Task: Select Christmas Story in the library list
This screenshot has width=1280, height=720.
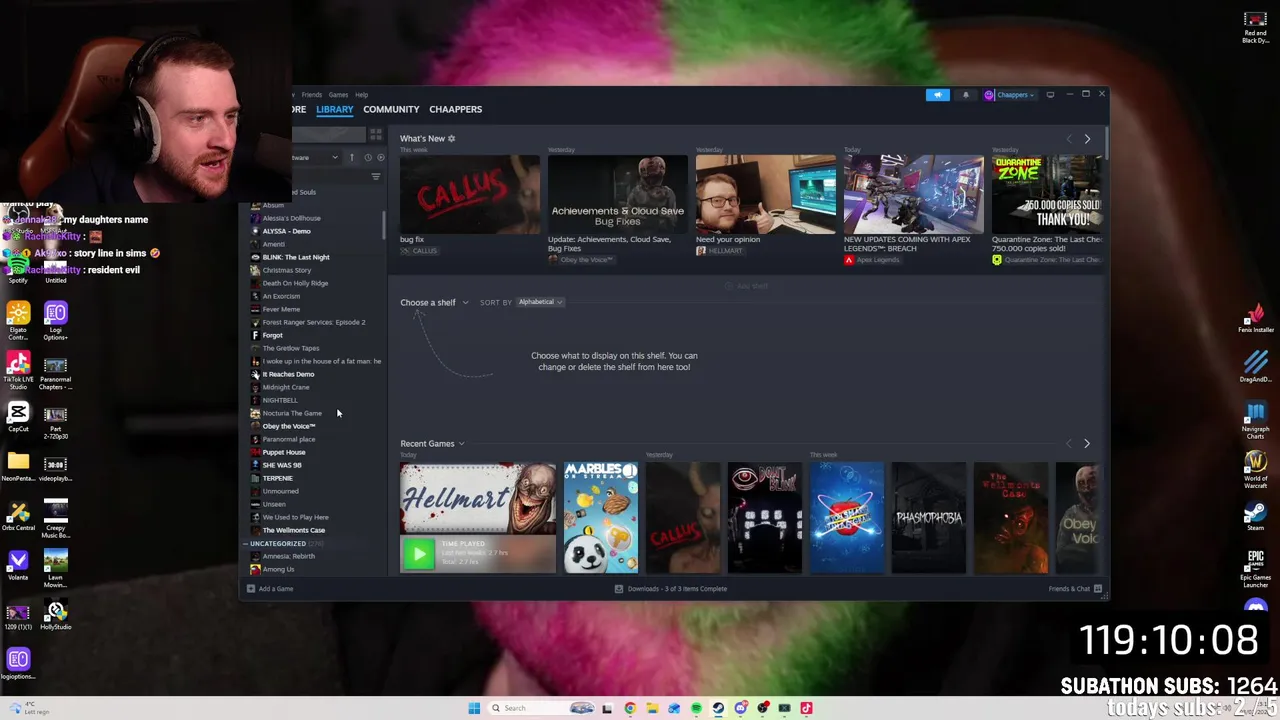Action: tap(286, 270)
